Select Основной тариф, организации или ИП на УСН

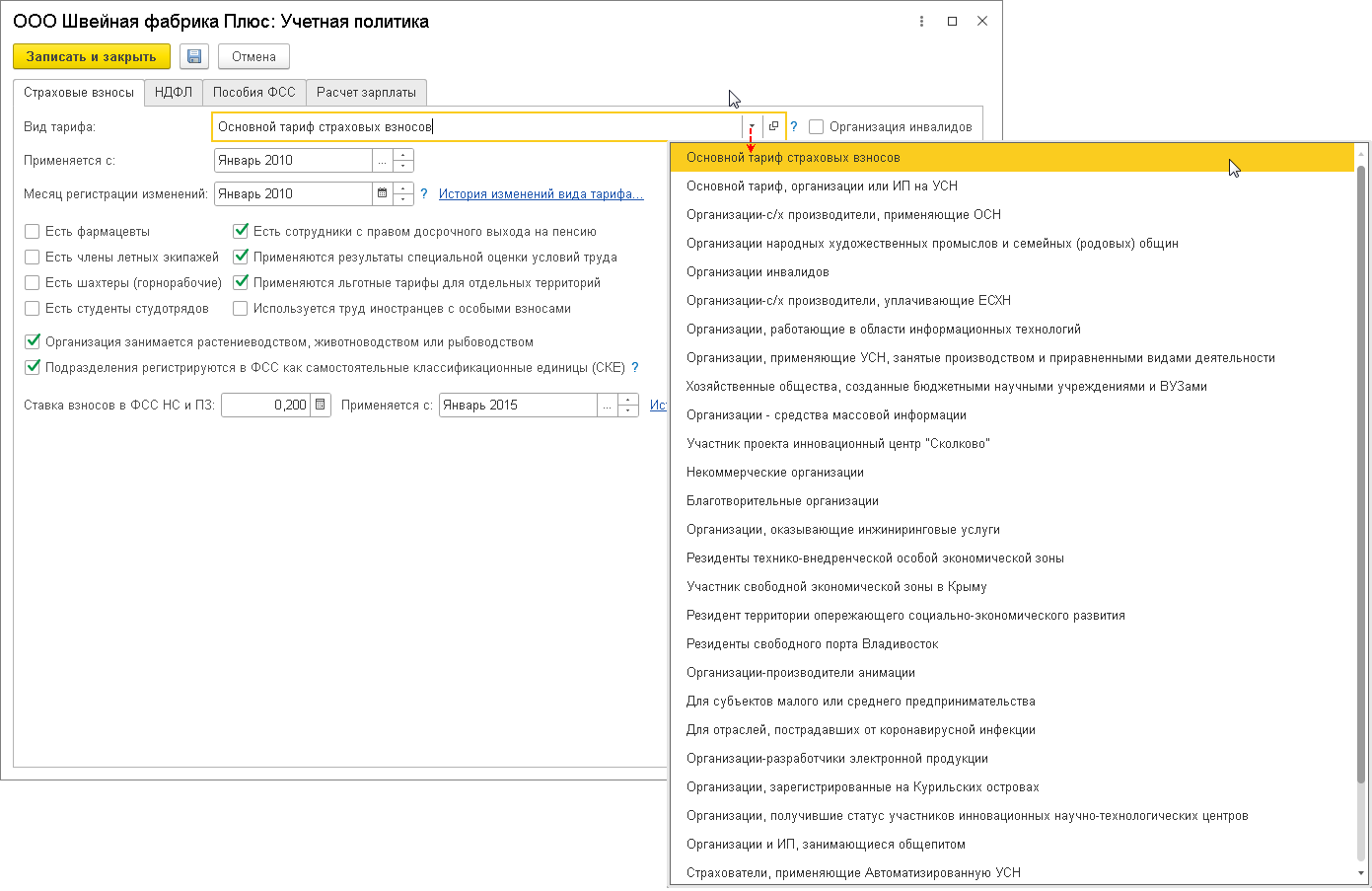pyautogui.click(x=1012, y=186)
